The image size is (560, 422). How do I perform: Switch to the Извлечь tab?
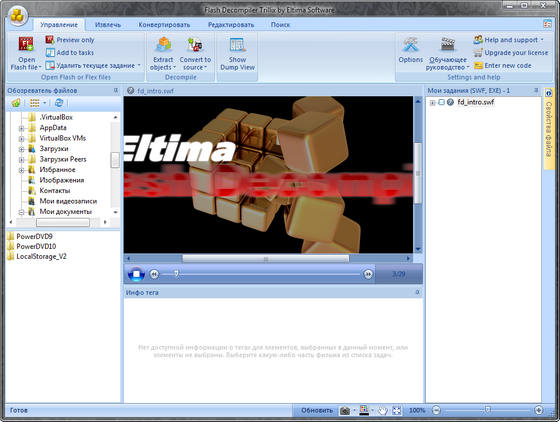108,25
